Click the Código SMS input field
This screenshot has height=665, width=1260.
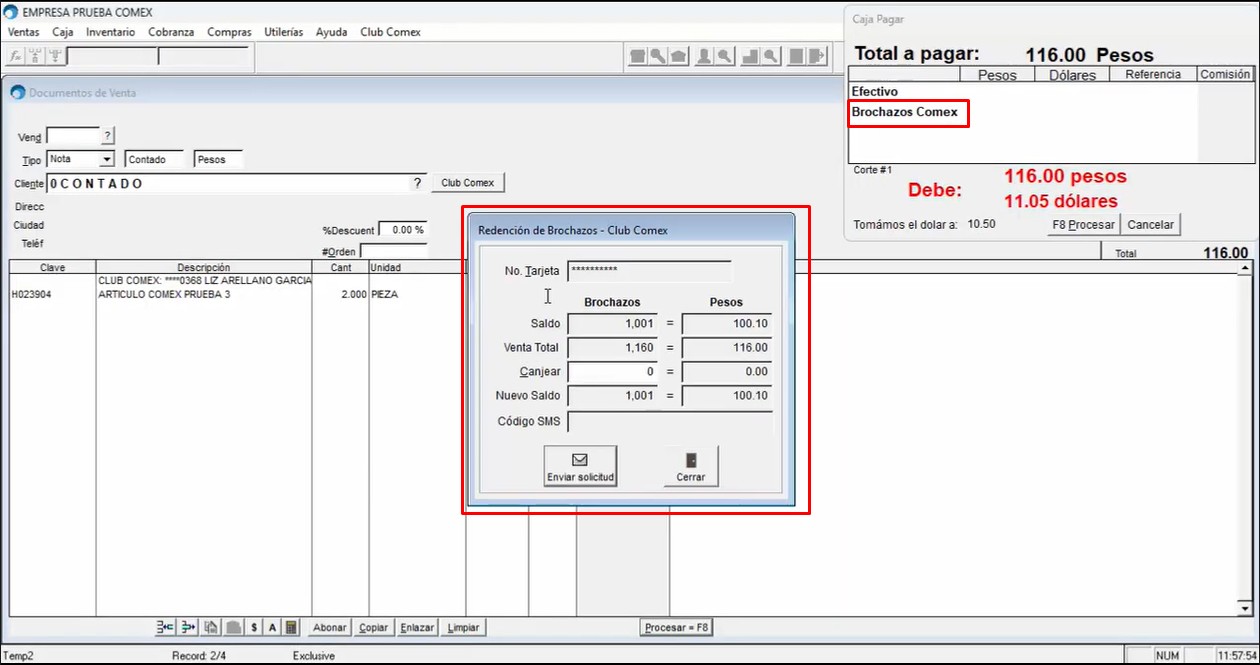[x=670, y=421]
